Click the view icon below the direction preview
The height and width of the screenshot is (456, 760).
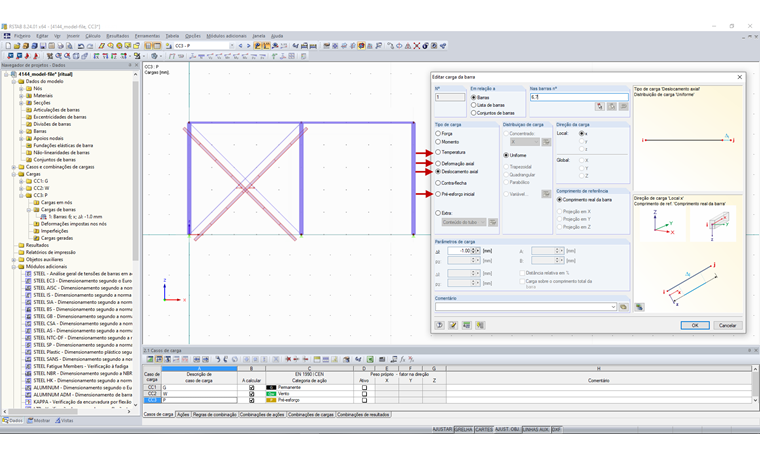pyautogui.click(x=639, y=307)
